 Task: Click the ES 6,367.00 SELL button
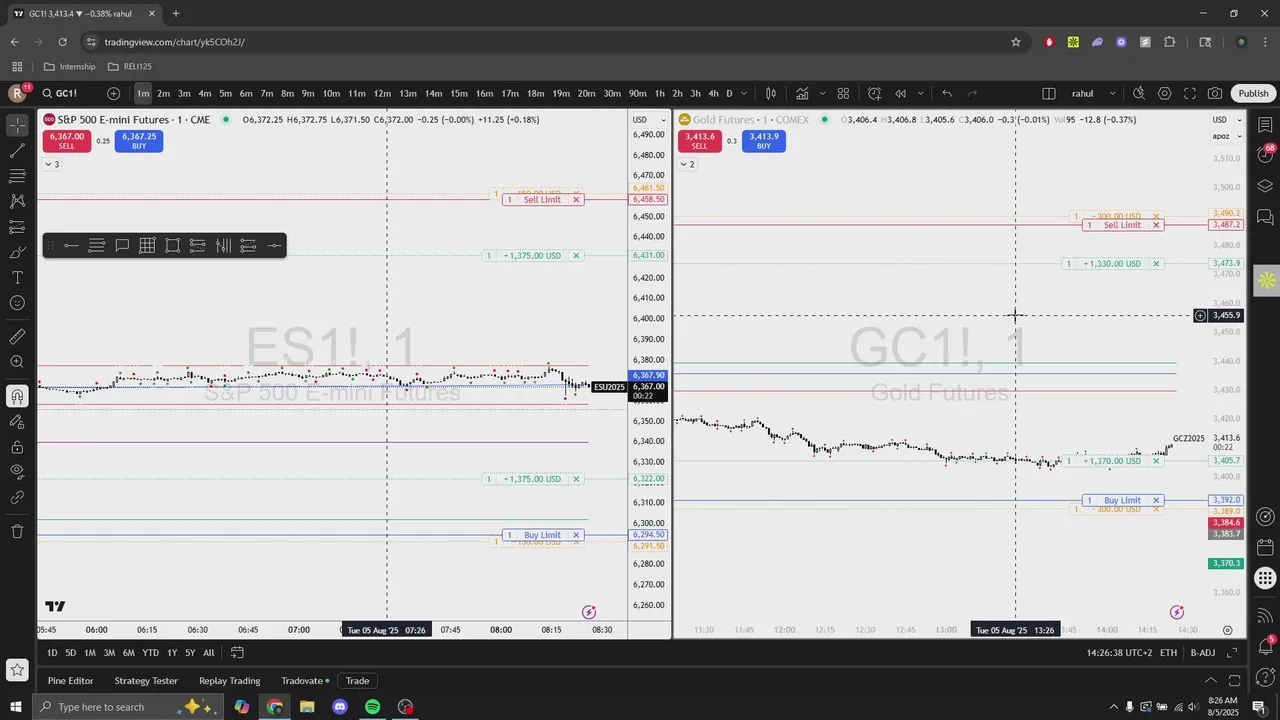click(66, 141)
